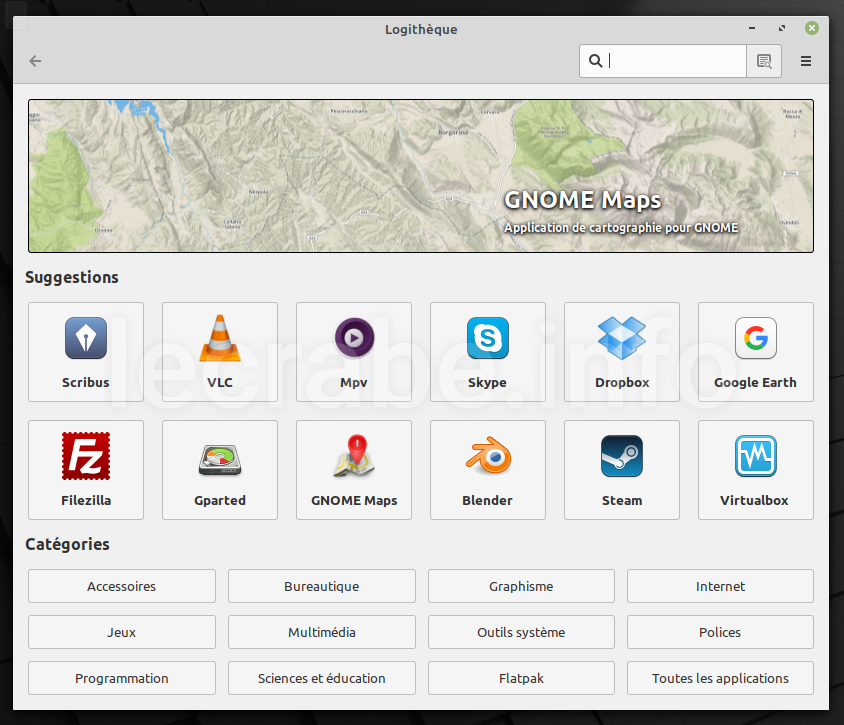Click the magnifier icon in search box
The width and height of the screenshot is (844, 725).
595,61
